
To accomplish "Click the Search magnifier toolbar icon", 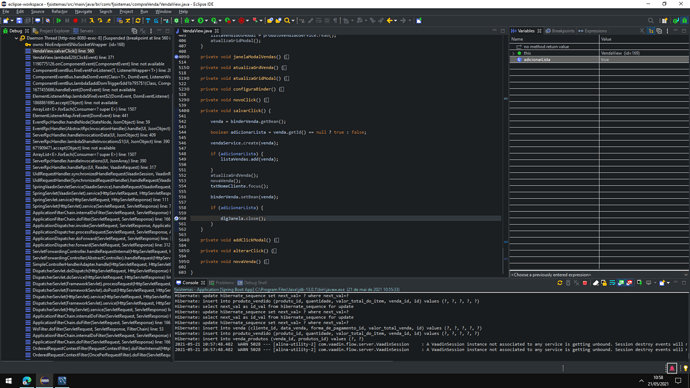I will coord(287,21).
